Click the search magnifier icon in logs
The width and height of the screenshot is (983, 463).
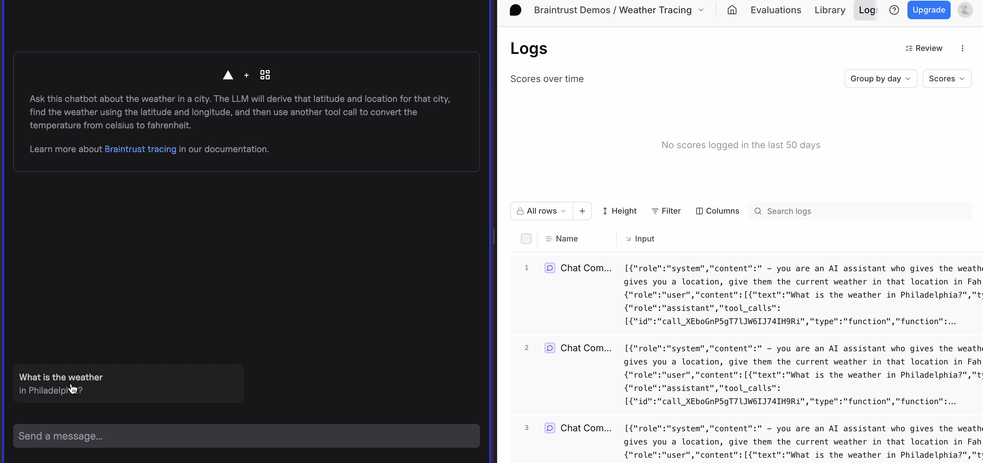(758, 211)
